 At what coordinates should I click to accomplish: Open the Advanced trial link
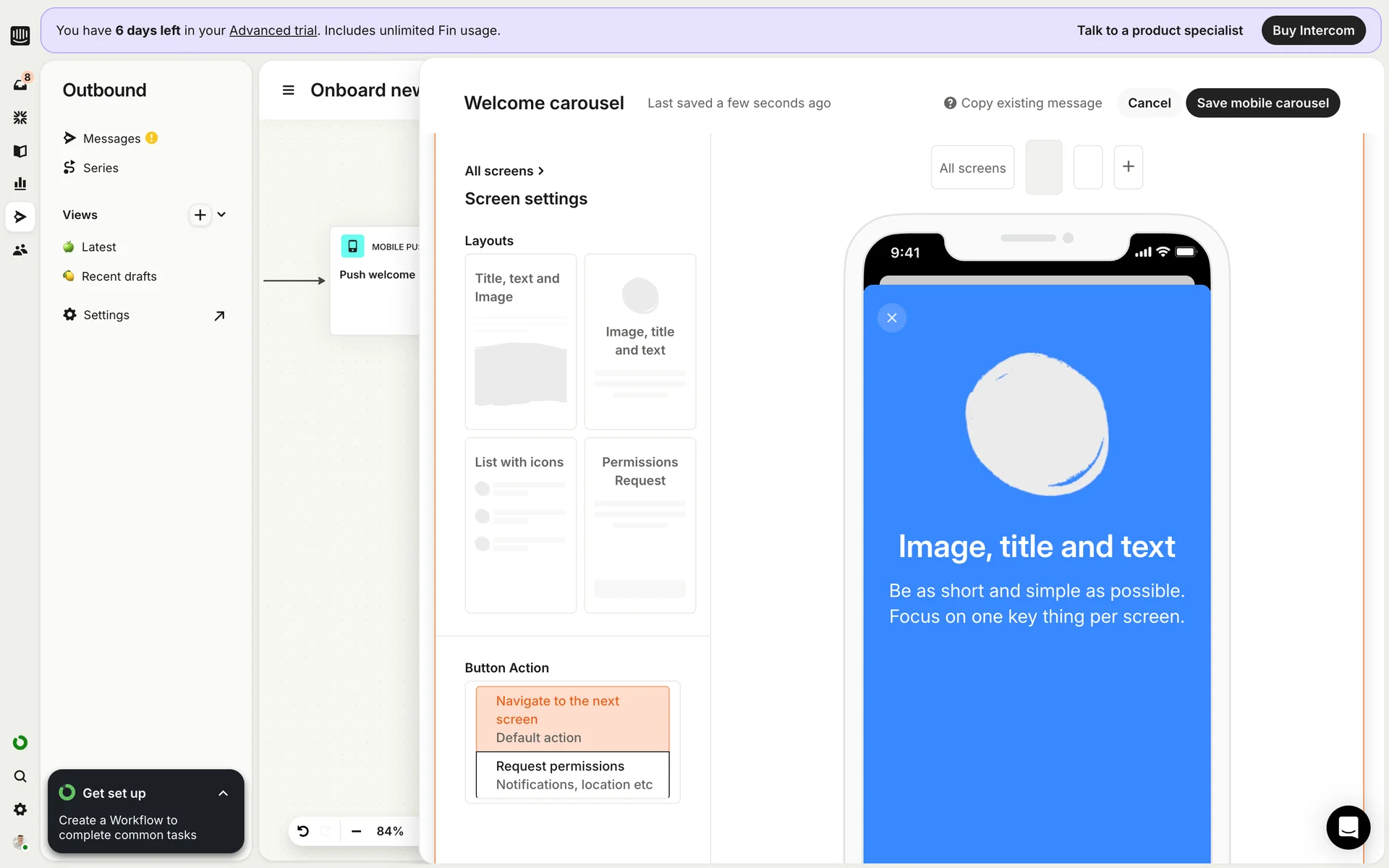point(273,30)
